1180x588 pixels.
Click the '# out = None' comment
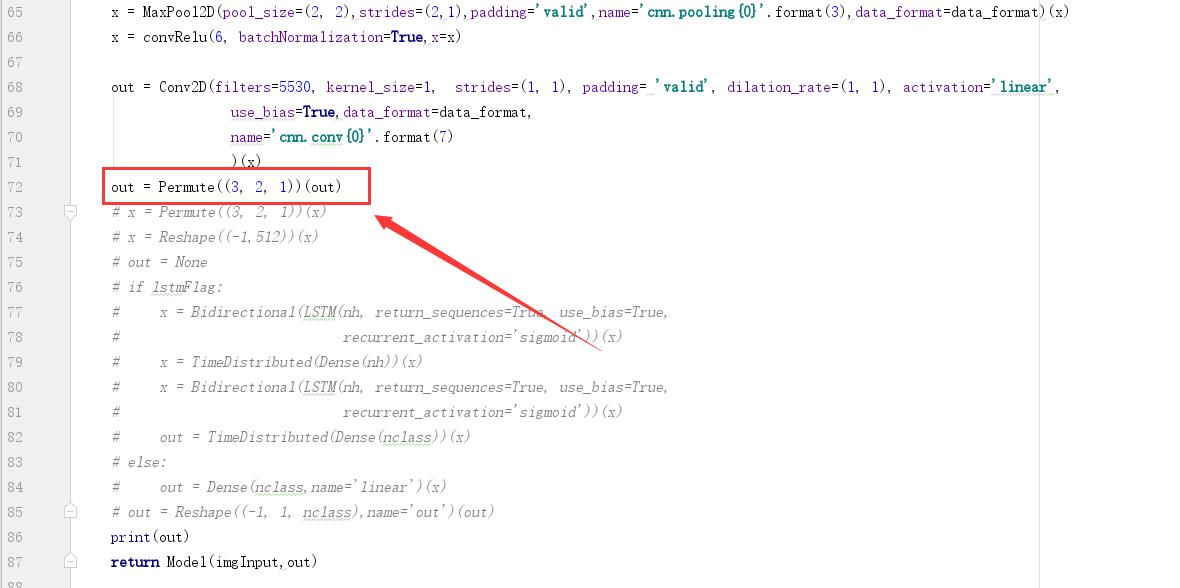[x=159, y=262]
